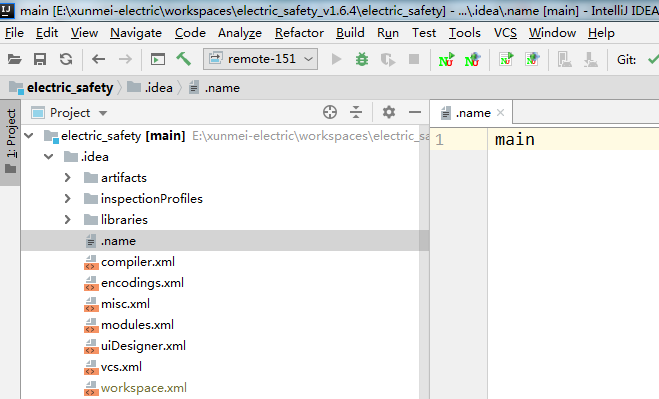Viewport: 659px width, 399px height.
Task: Open the Window menu
Action: coord(552,33)
